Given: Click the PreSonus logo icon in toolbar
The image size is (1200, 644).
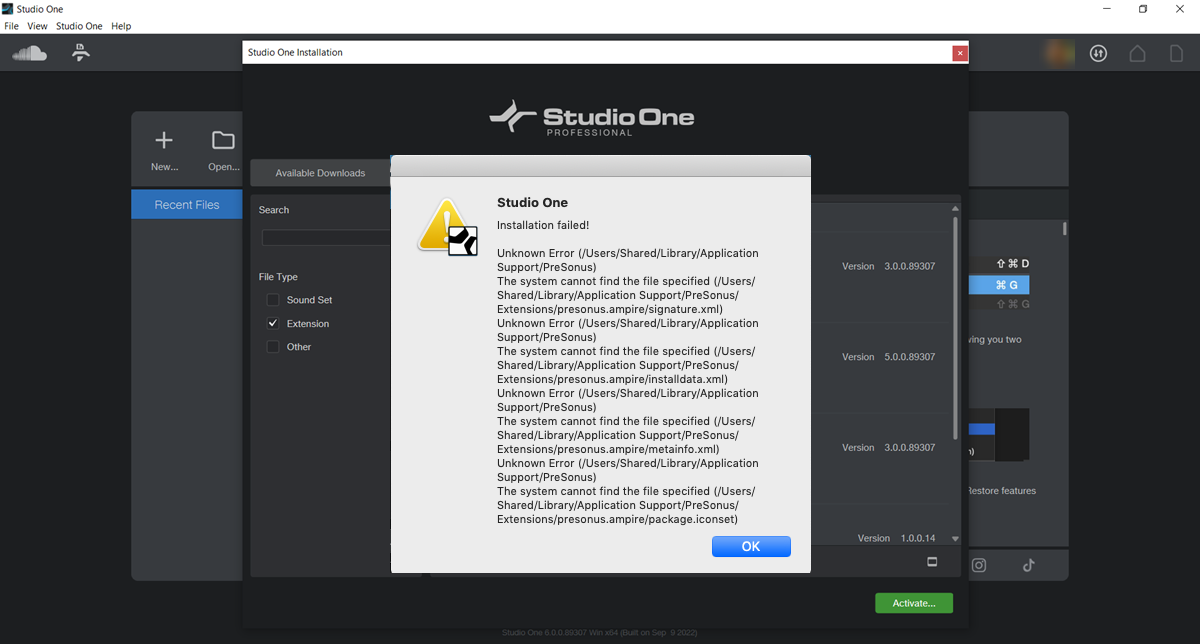Looking at the screenshot, I should (x=81, y=53).
